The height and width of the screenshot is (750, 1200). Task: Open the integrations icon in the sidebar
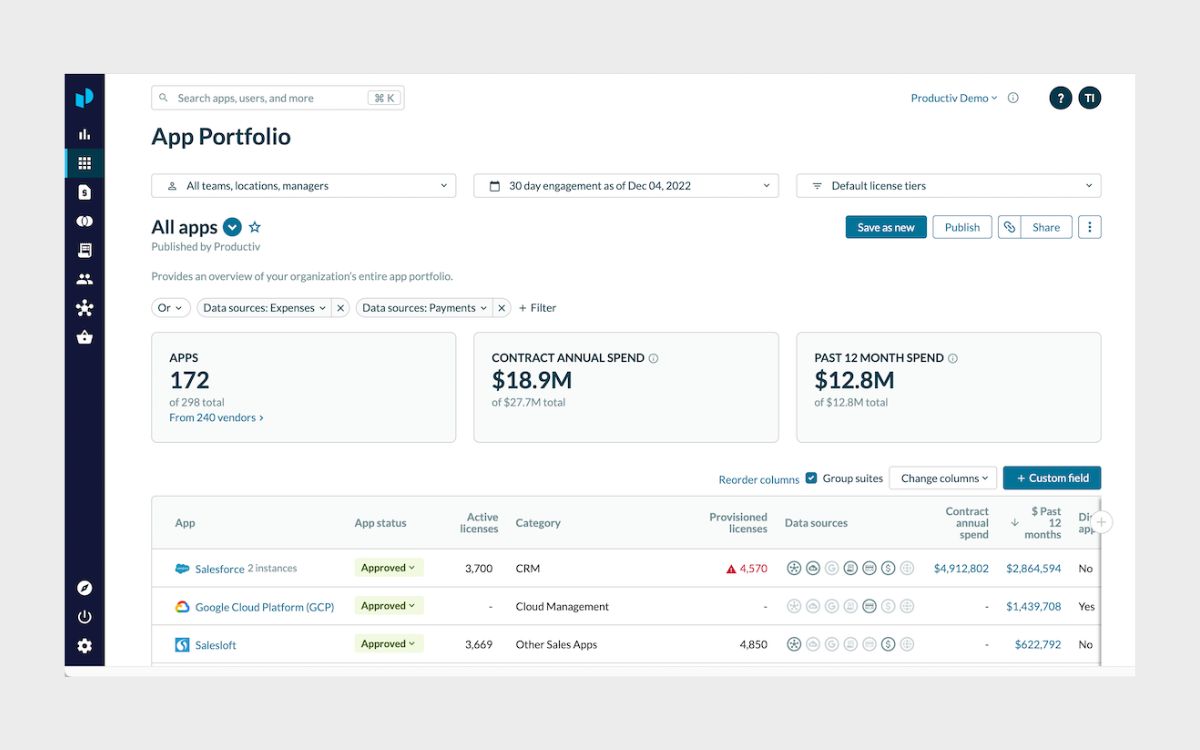click(84, 220)
